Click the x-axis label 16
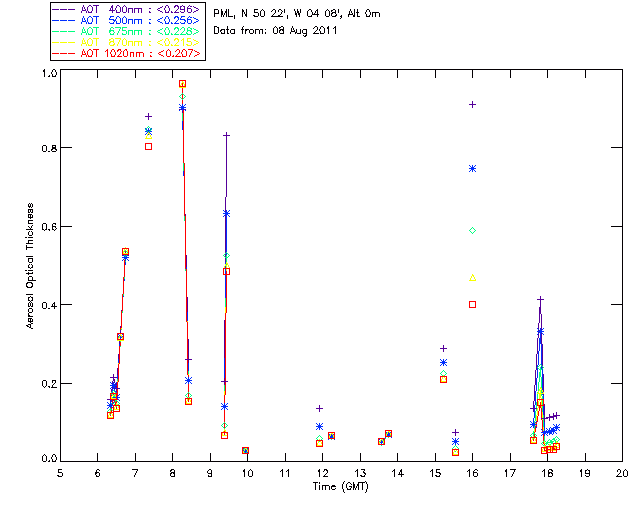640x512 pixels. 472,473
